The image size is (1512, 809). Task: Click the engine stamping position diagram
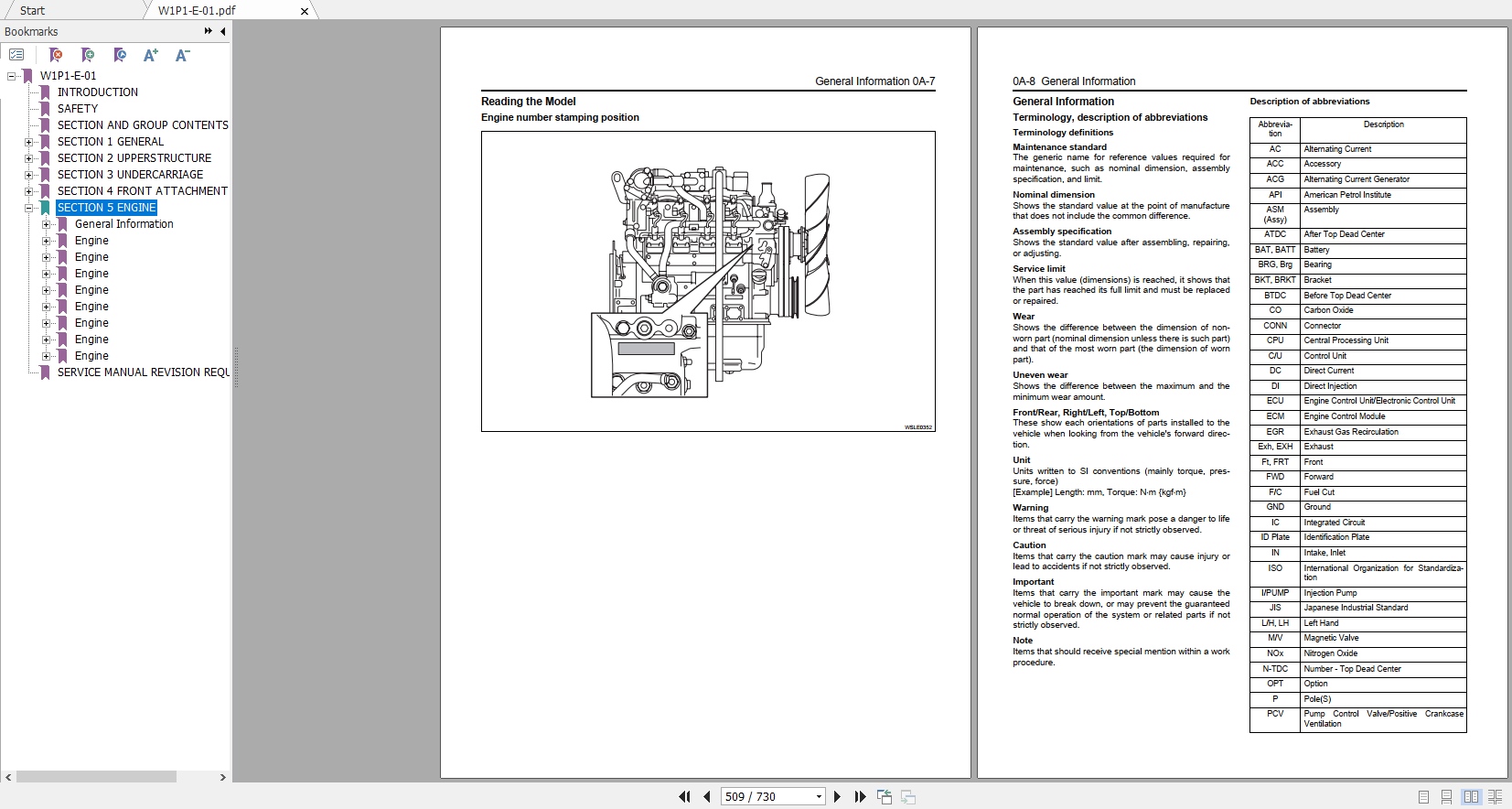point(708,281)
